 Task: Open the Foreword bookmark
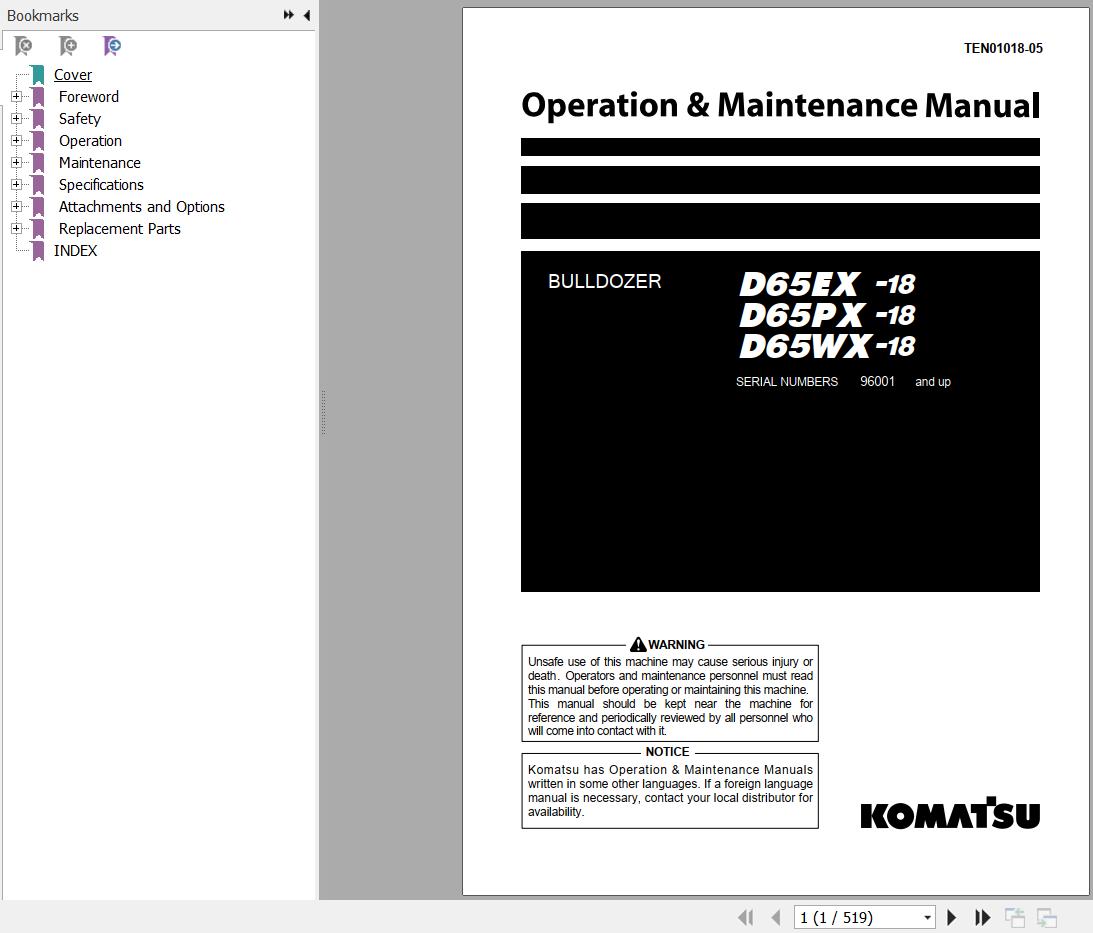pos(89,97)
